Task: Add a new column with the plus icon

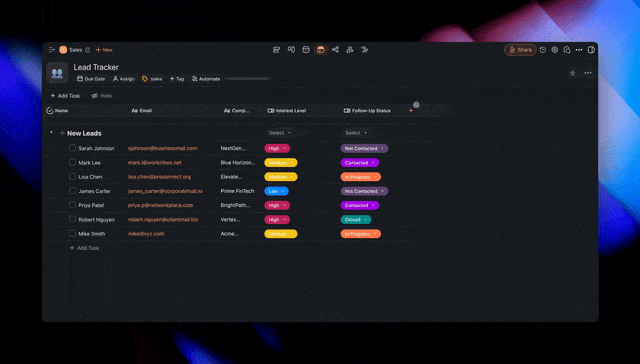Action: 411,111
